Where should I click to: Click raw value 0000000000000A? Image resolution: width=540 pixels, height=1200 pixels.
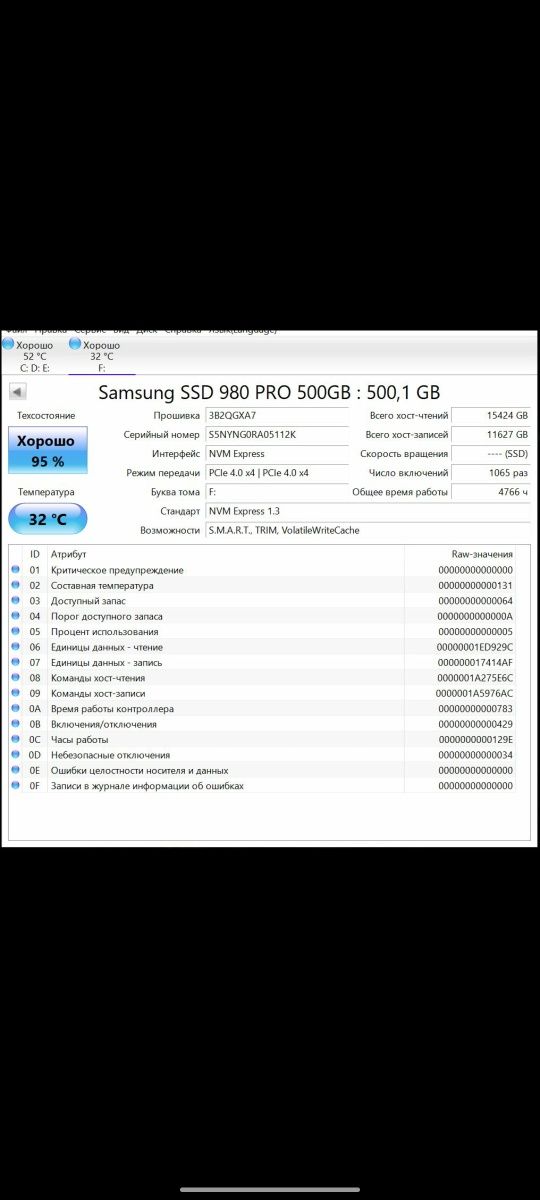point(475,616)
